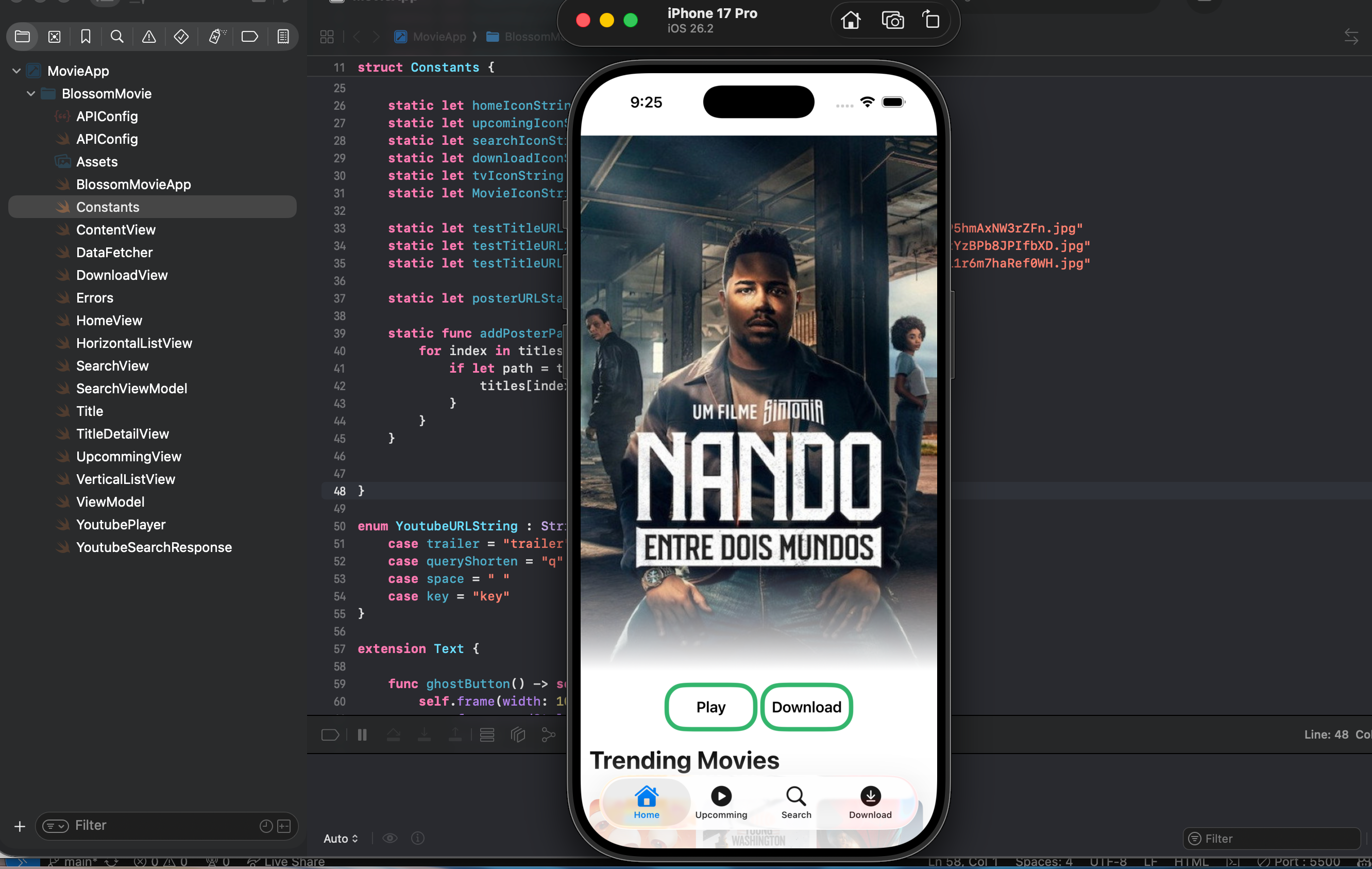Open the Report navigator icon

coord(283,37)
